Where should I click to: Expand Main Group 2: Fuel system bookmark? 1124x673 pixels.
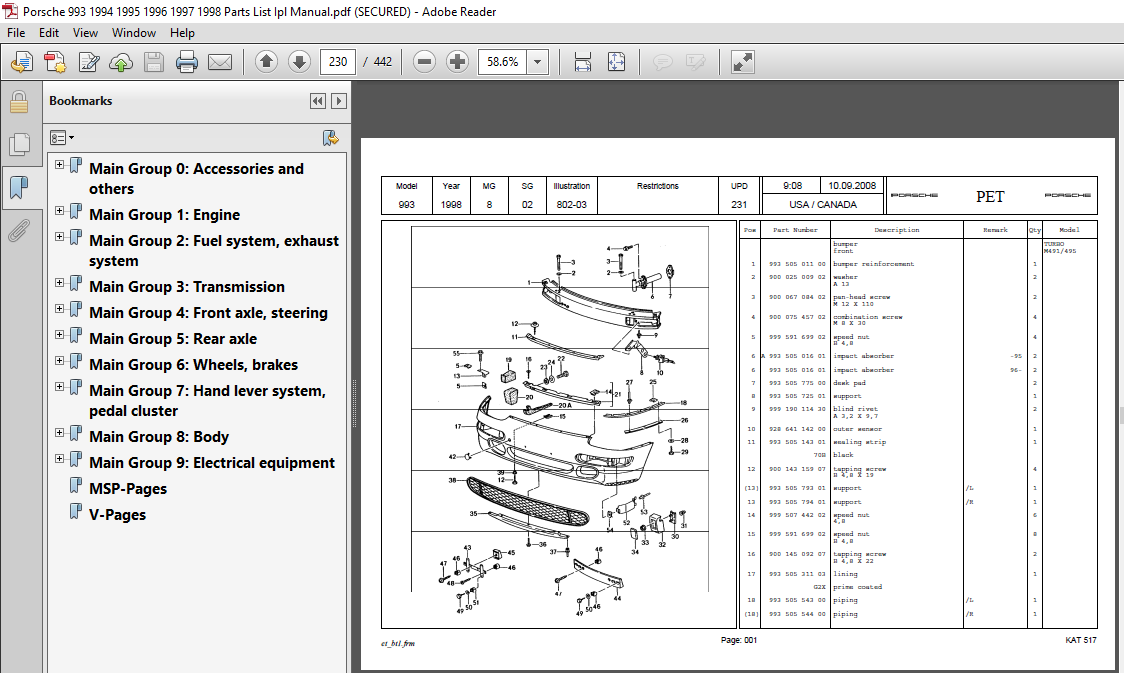(59, 237)
